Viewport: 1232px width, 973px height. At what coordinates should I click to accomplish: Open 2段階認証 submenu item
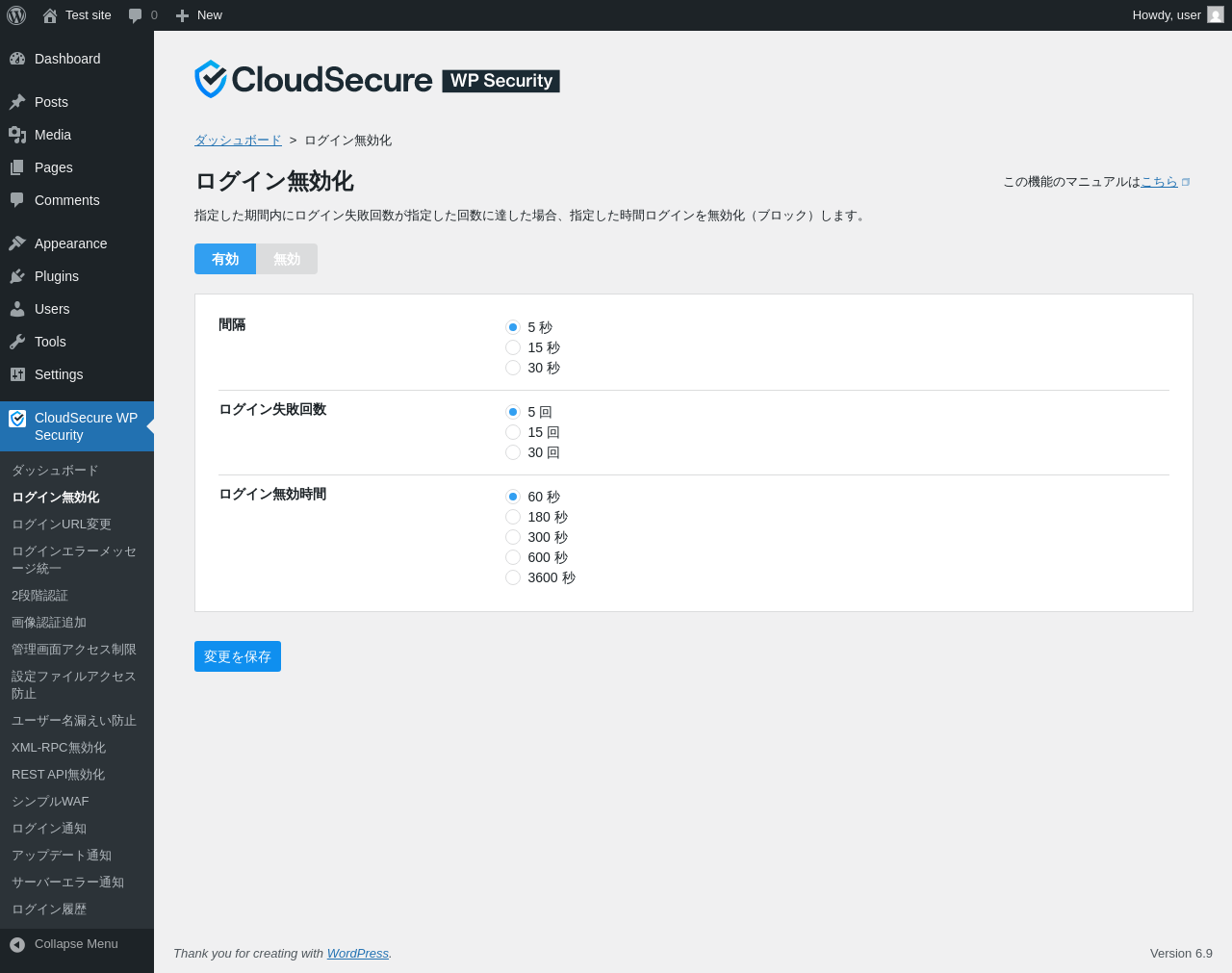(77, 596)
